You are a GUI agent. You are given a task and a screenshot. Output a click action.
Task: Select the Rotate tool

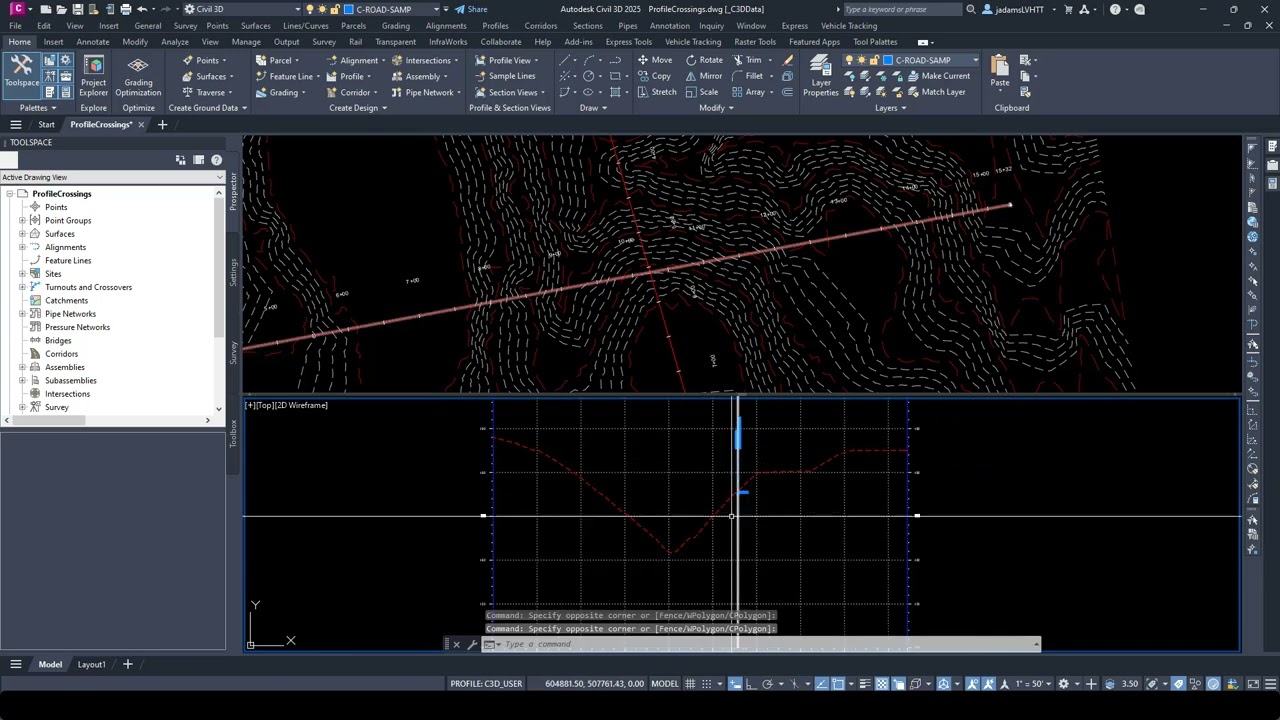(x=704, y=60)
